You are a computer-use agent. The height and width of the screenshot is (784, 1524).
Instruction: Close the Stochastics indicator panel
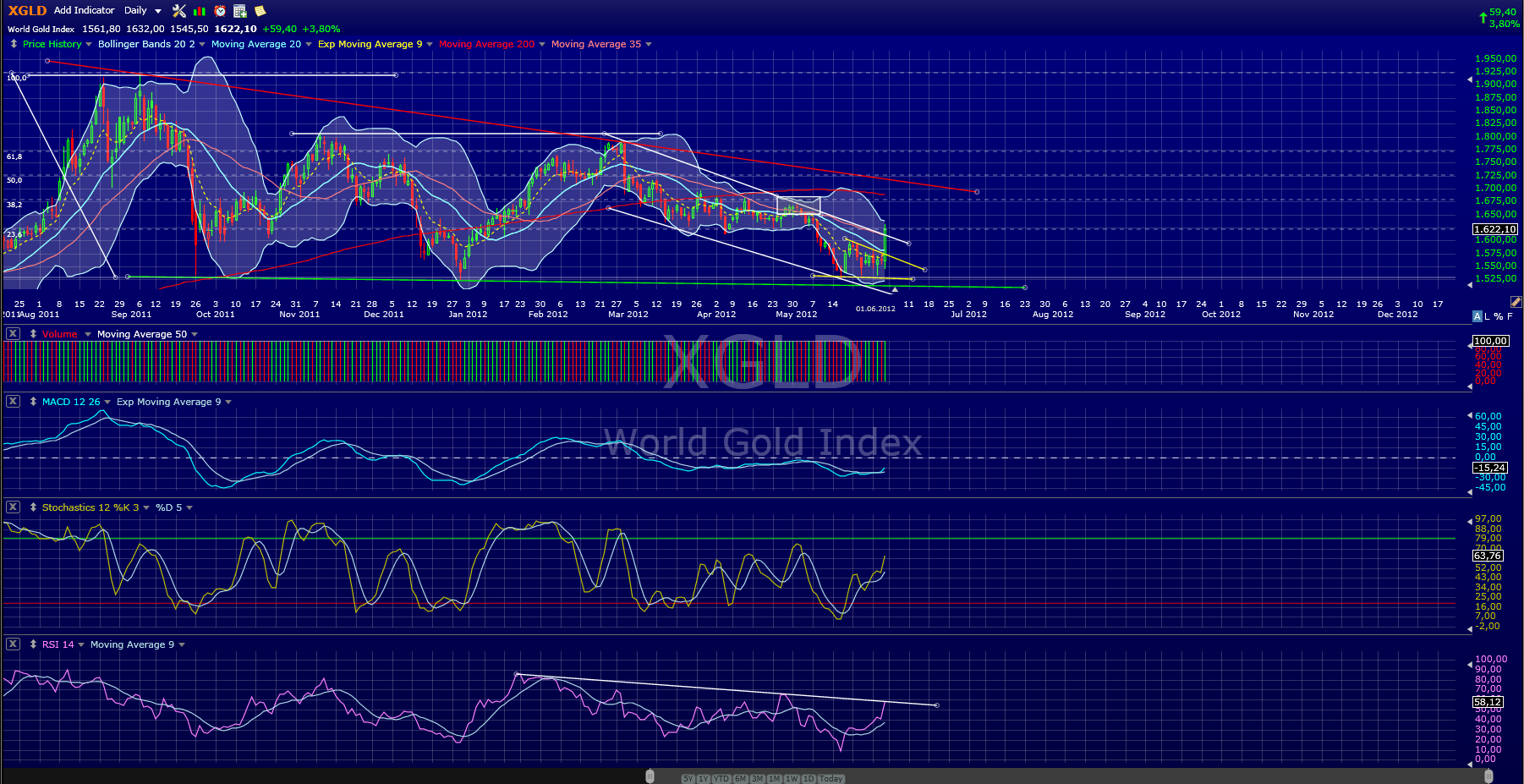click(13, 507)
